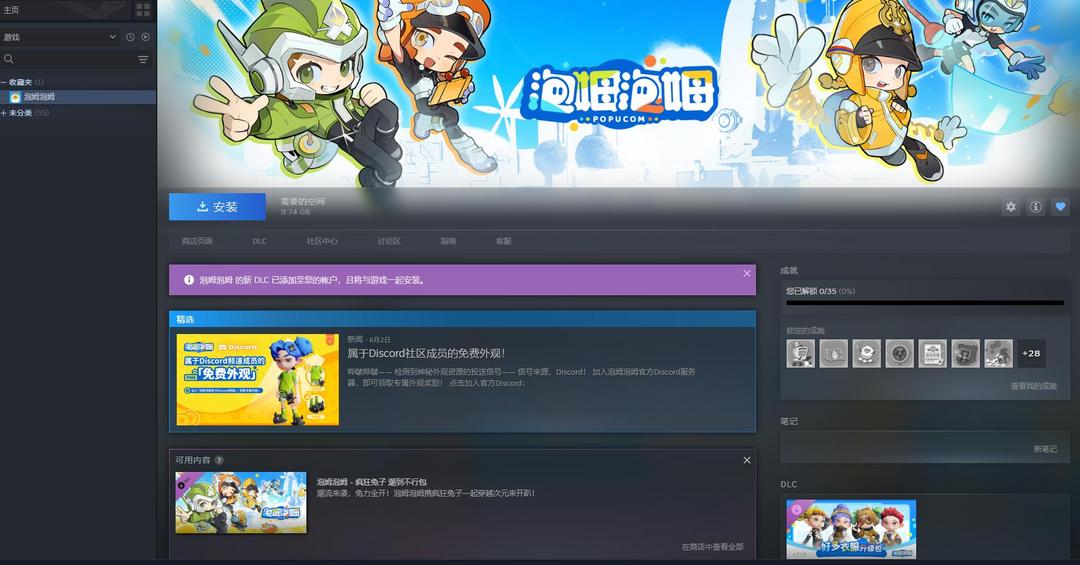Select the 泡姆泡姆 game icon in sidebar

pyautogui.click(x=14, y=97)
